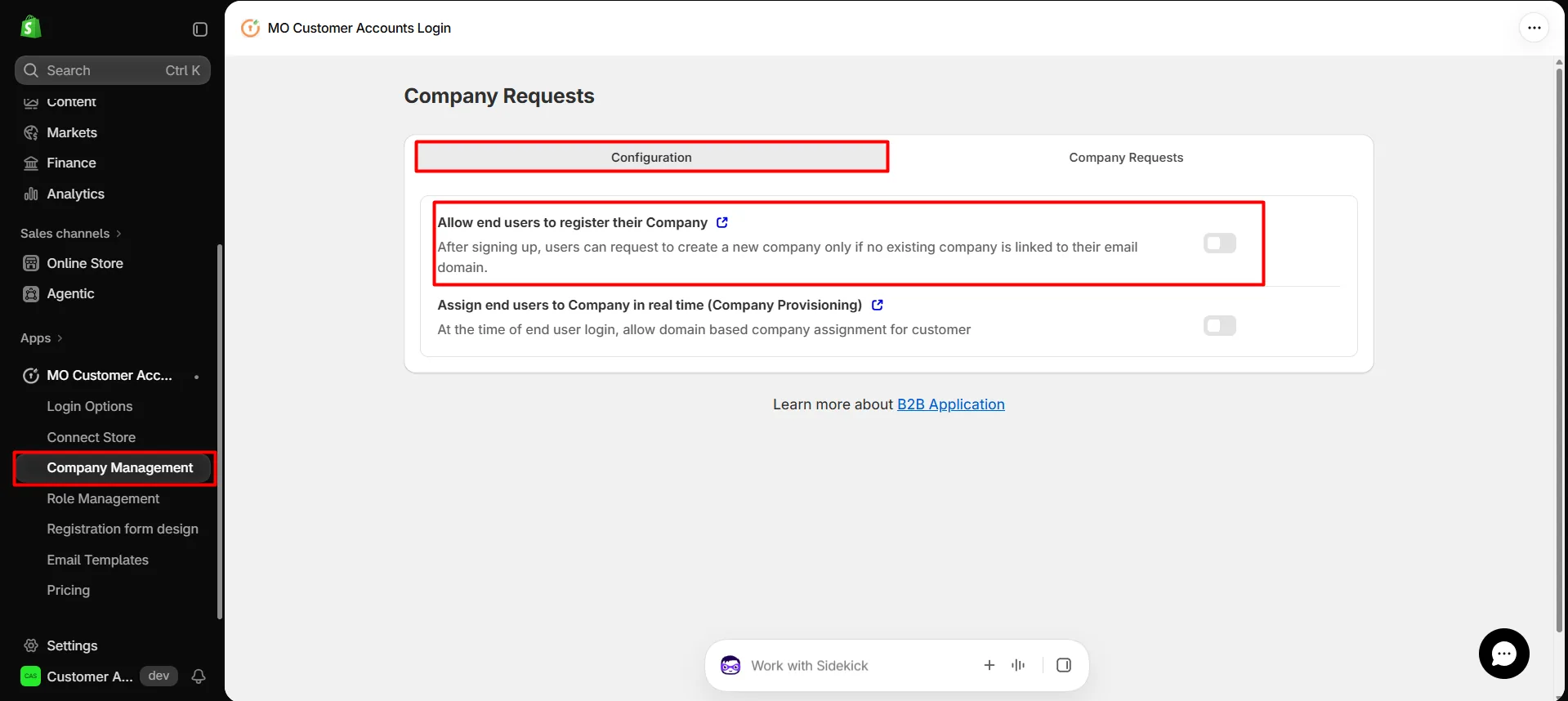Open Settings gear icon
The image size is (1568, 701).
(31, 645)
